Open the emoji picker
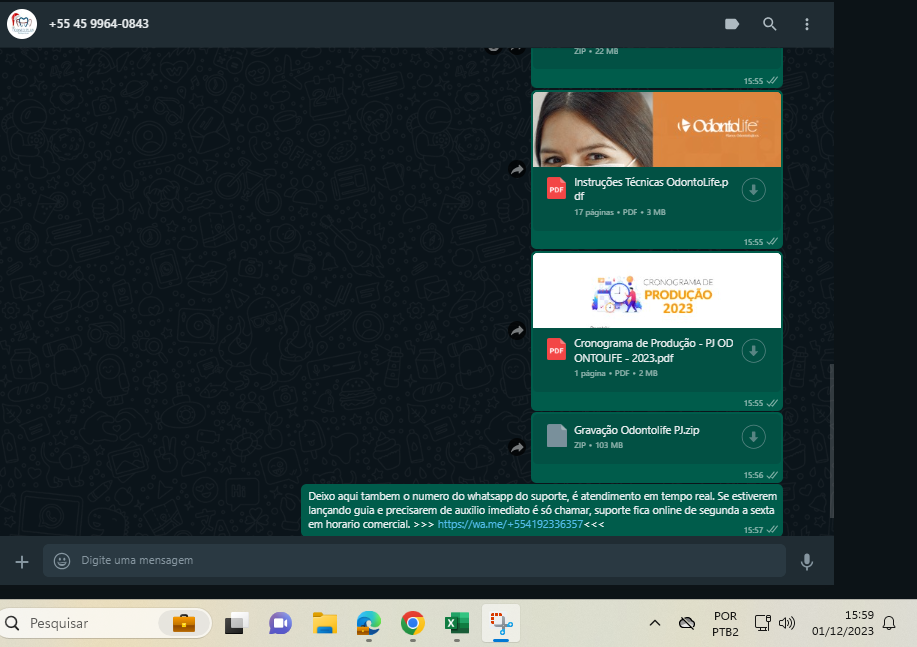917x647 pixels. 62,561
